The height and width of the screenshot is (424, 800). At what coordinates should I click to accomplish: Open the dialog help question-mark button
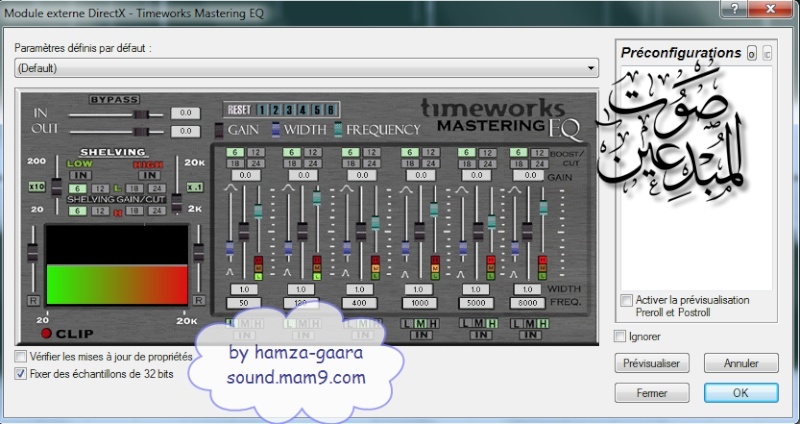click(x=735, y=9)
